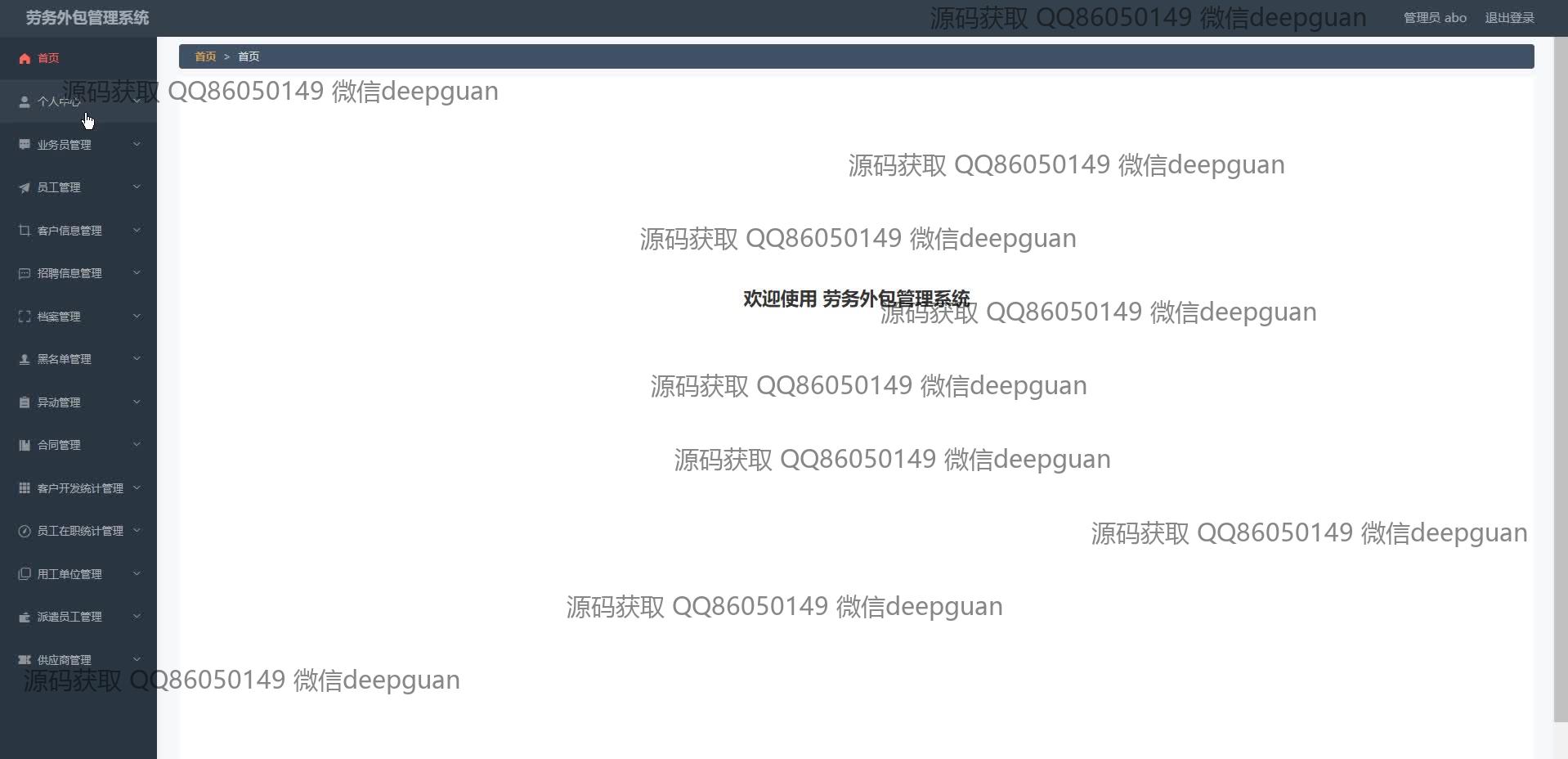
Task: Click the 黑名单管理 user icon
Action: coord(25,359)
